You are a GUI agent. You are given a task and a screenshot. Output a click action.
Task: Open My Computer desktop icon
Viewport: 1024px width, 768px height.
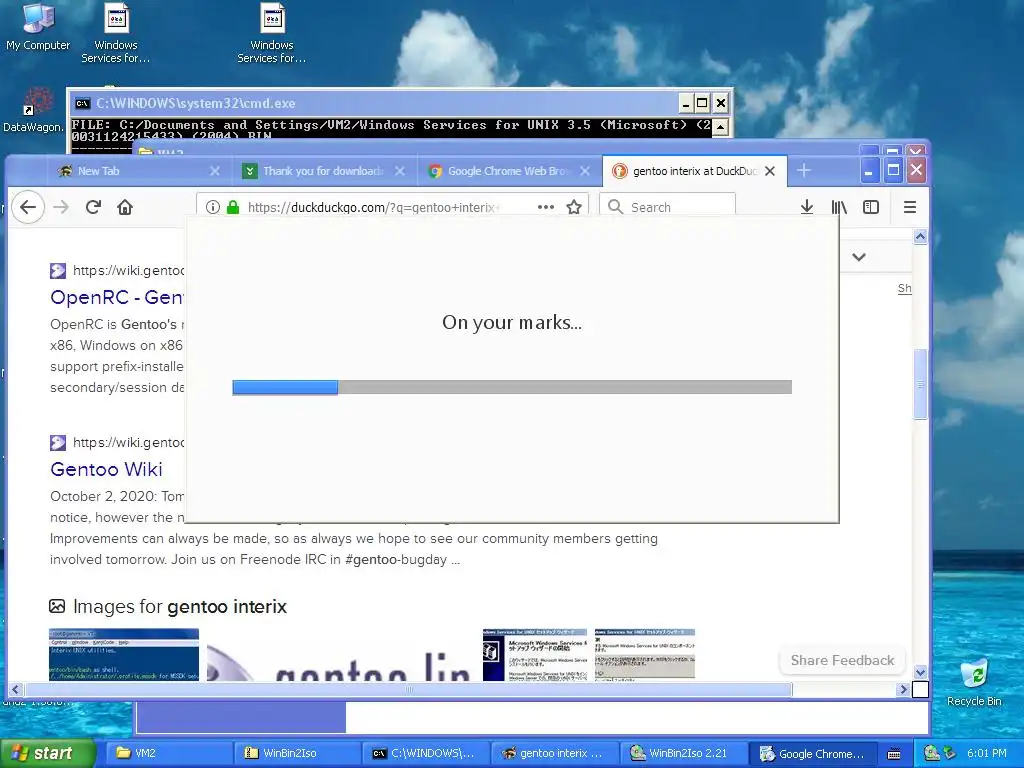(38, 26)
